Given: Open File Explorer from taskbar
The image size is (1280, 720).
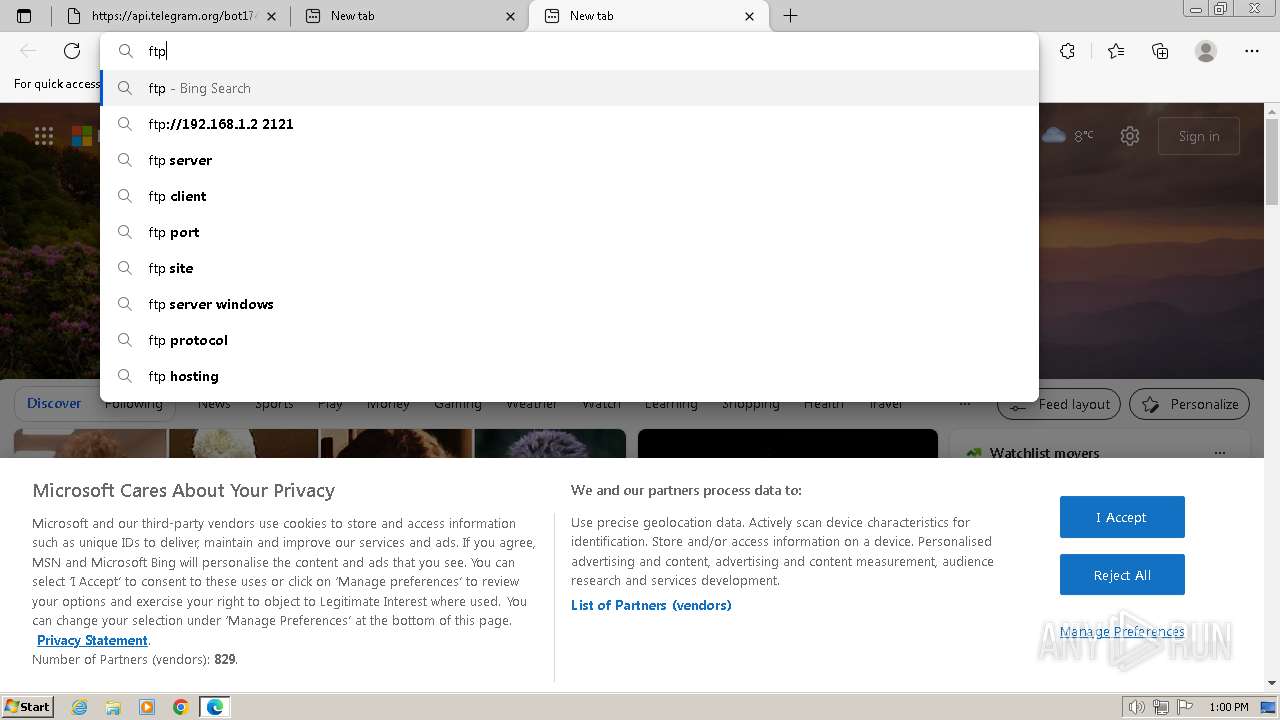Looking at the screenshot, I should pos(113,707).
